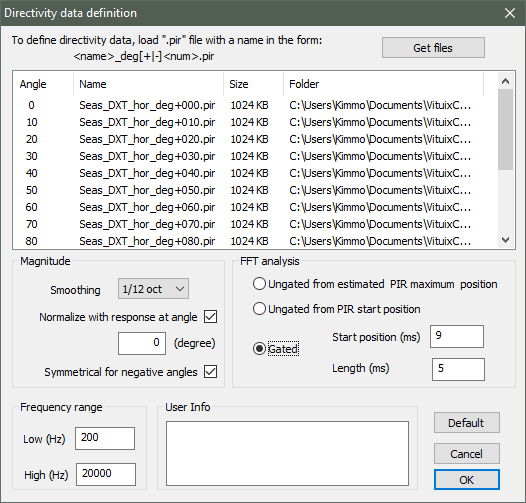Click the normalization angle degree field
Viewport: 526px width, 503px height.
coord(142,343)
